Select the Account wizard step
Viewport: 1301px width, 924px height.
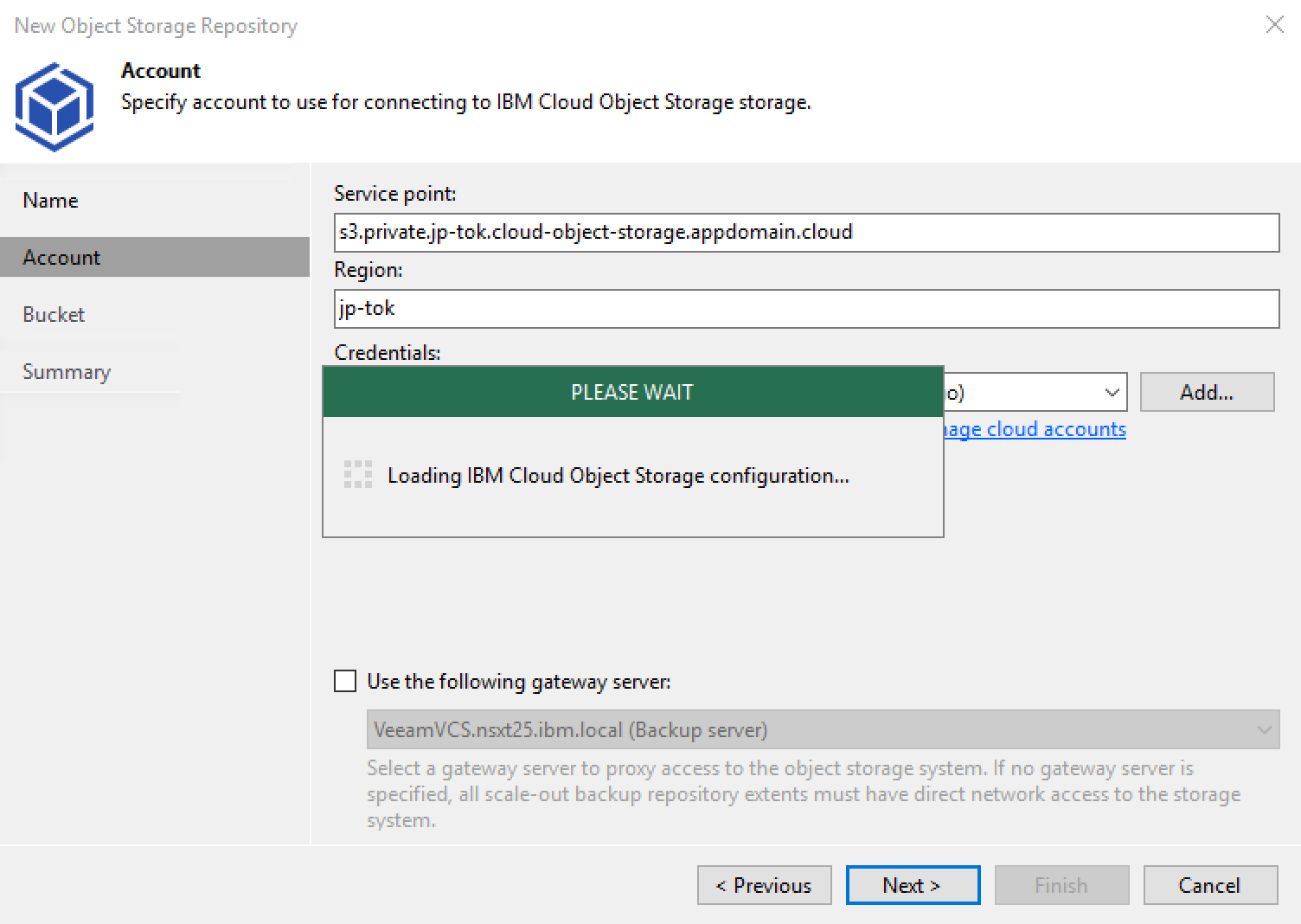click(x=61, y=258)
